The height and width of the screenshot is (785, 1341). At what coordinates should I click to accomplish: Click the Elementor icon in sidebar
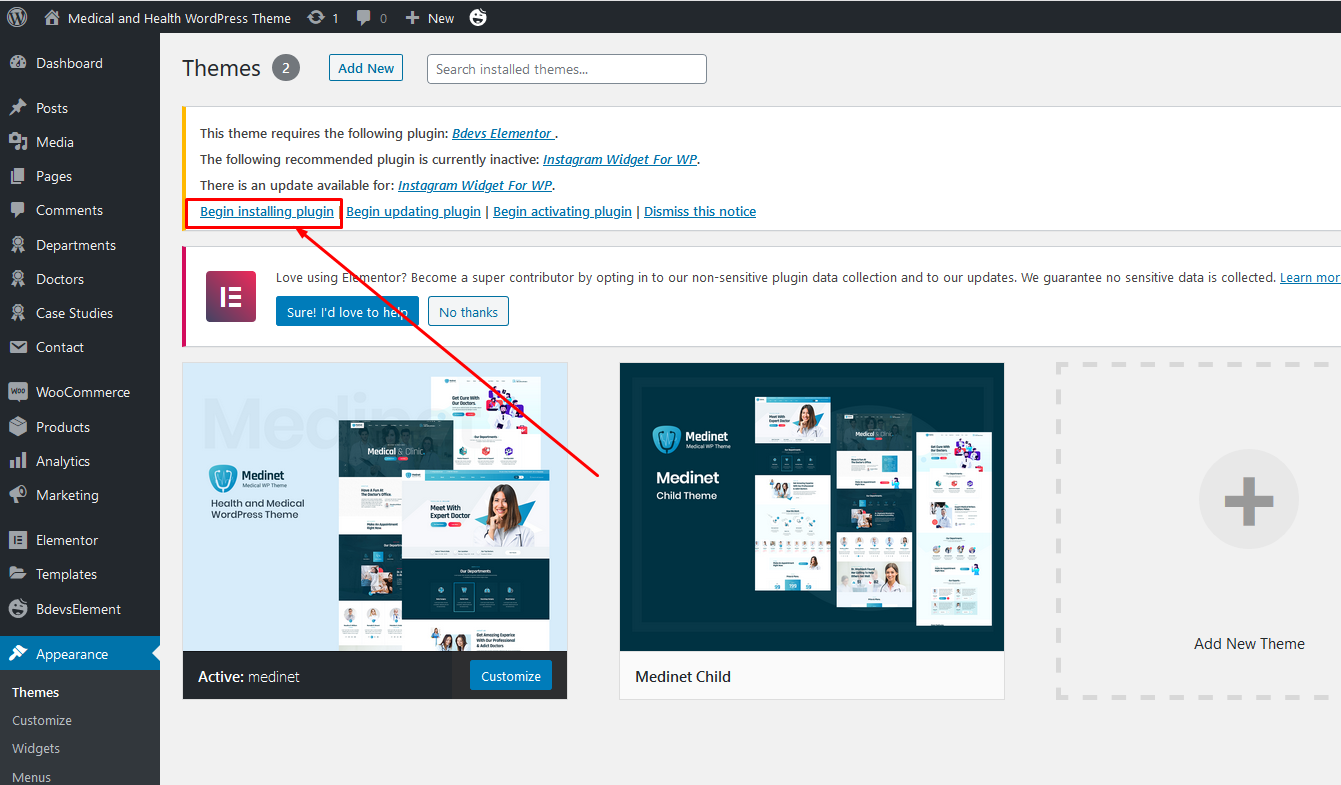18,540
